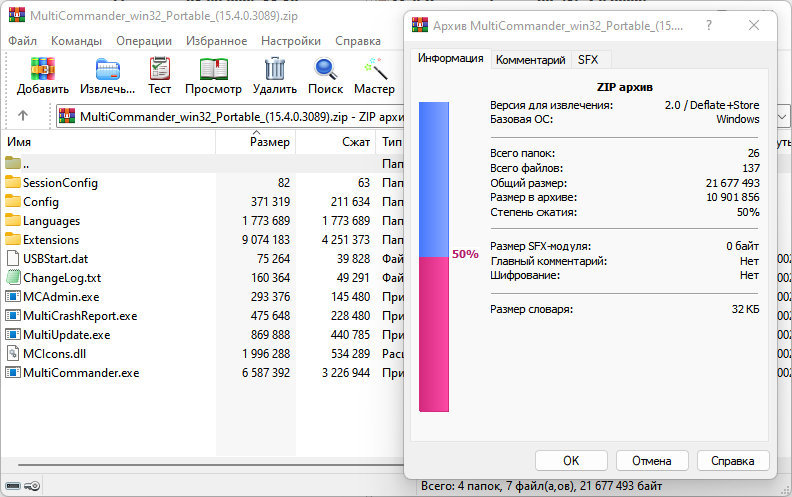This screenshot has width=792, height=497.
Task: Sort by the Сжат column header
Action: point(335,142)
